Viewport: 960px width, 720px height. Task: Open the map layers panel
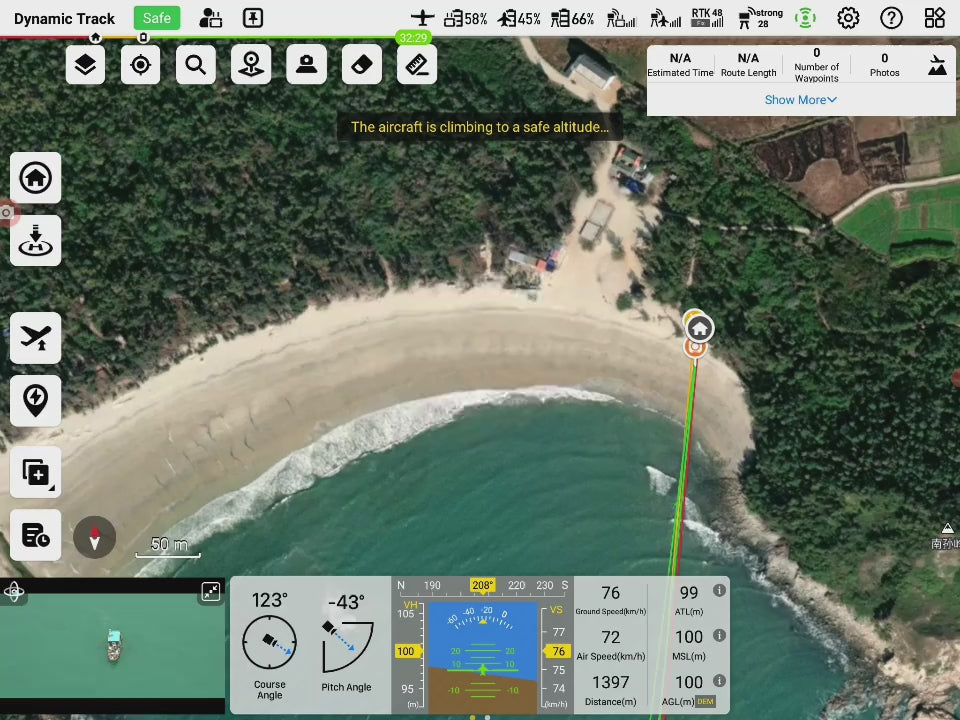(x=86, y=65)
